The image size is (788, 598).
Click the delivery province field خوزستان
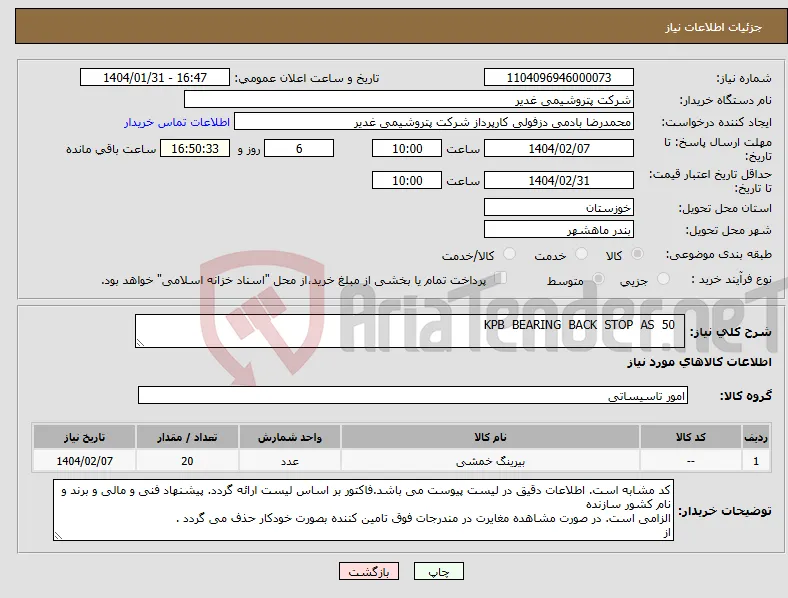[x=558, y=208]
